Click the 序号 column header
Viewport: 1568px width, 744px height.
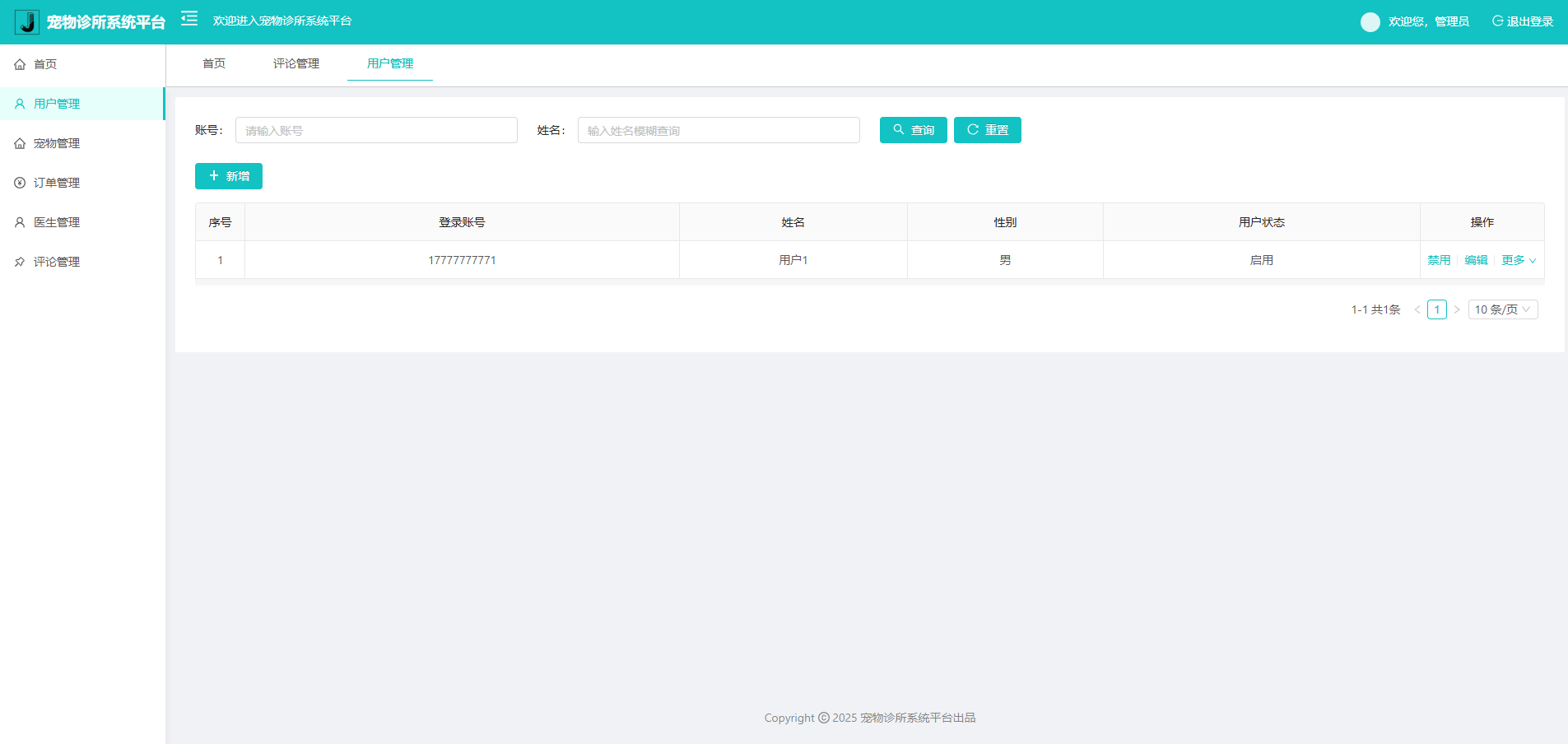(220, 222)
